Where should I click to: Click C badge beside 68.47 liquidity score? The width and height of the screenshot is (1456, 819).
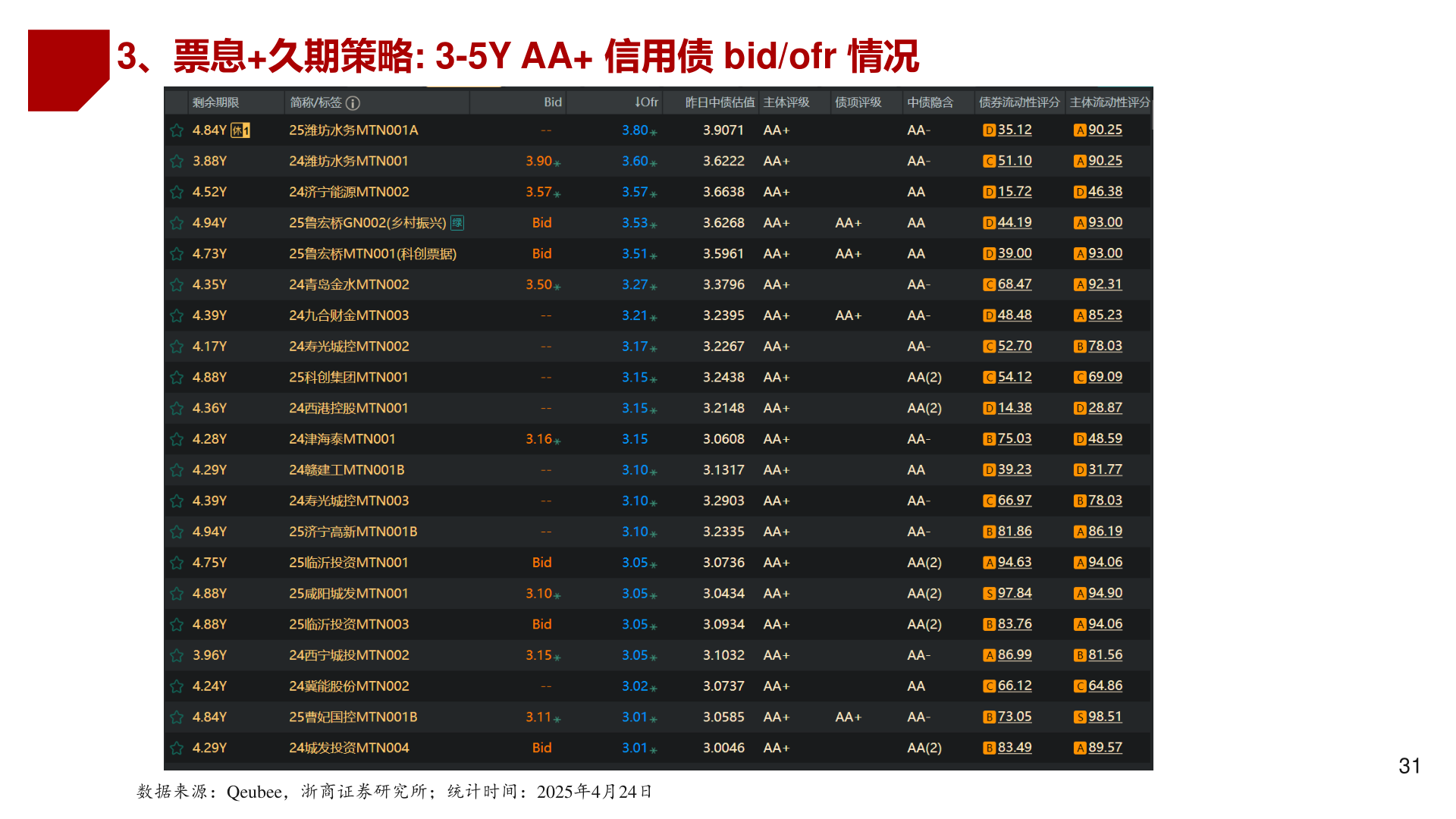click(x=989, y=285)
